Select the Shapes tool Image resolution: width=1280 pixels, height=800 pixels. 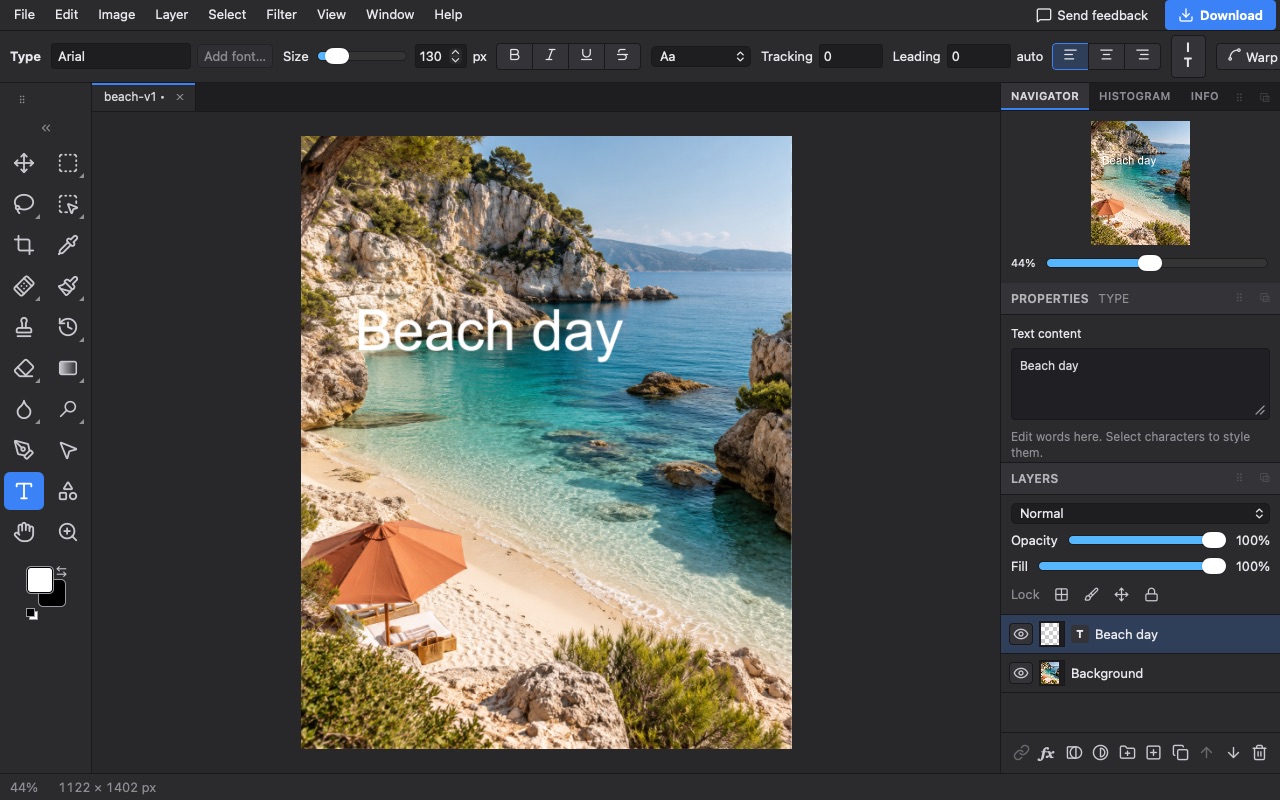point(68,491)
